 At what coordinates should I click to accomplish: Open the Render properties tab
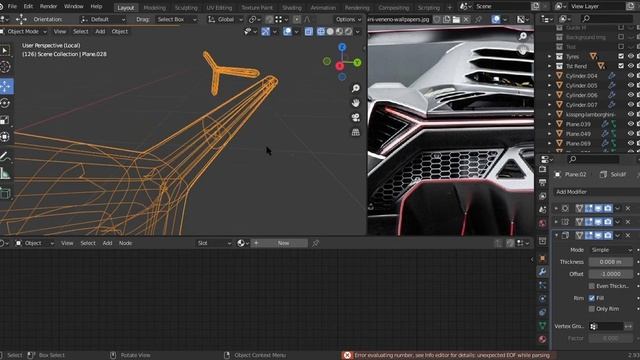[x=542, y=169]
